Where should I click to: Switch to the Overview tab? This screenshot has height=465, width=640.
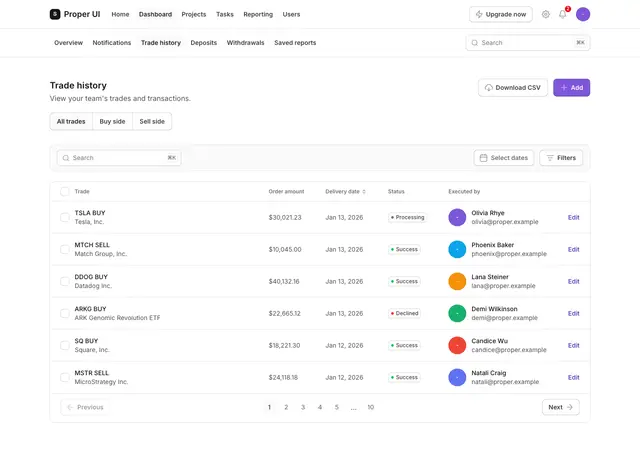pyautogui.click(x=68, y=43)
